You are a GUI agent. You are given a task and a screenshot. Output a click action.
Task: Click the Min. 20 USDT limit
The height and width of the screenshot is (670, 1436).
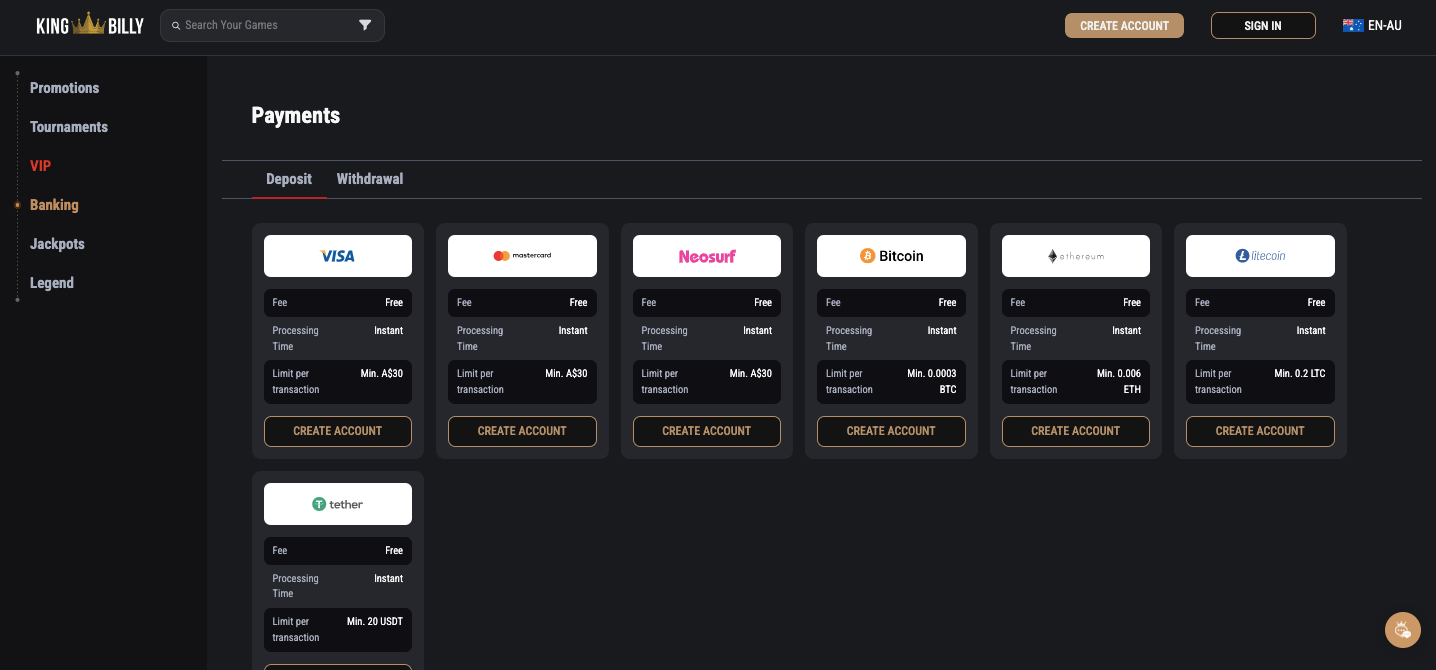[x=375, y=621]
